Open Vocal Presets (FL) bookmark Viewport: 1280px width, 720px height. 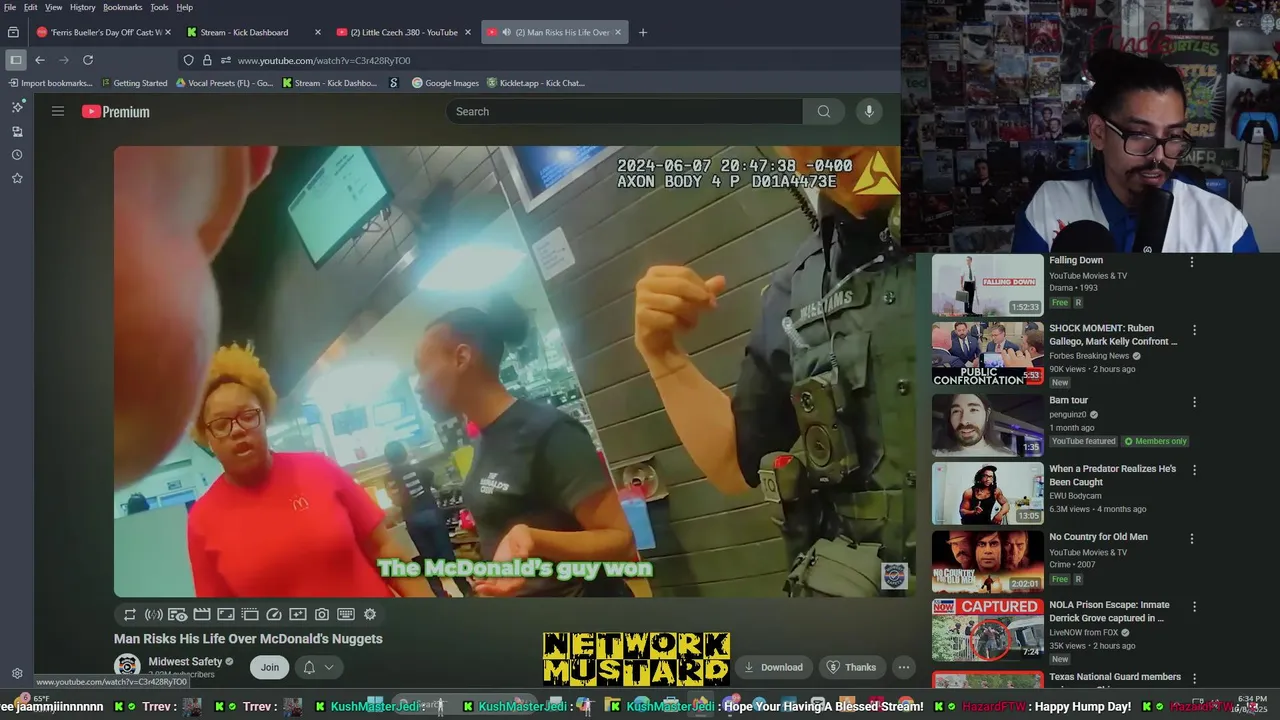pos(224,83)
